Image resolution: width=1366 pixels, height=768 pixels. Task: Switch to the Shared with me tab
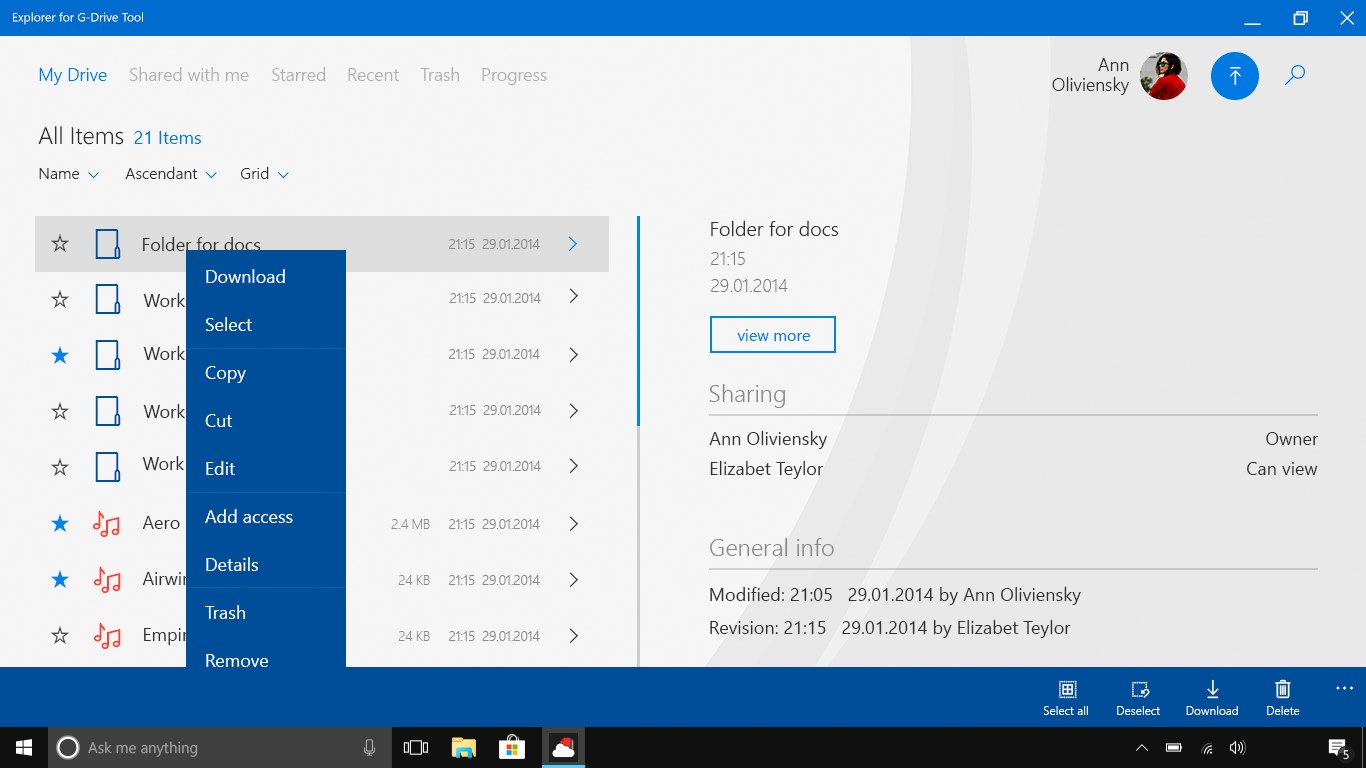[189, 75]
